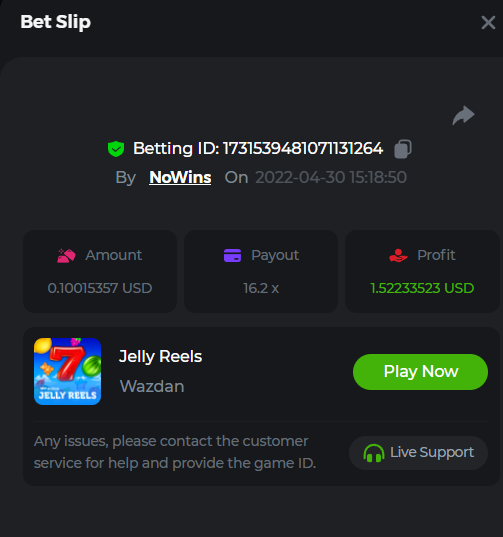Click the green verified shield icon
Viewport: 503px width, 537px height.
click(116, 149)
